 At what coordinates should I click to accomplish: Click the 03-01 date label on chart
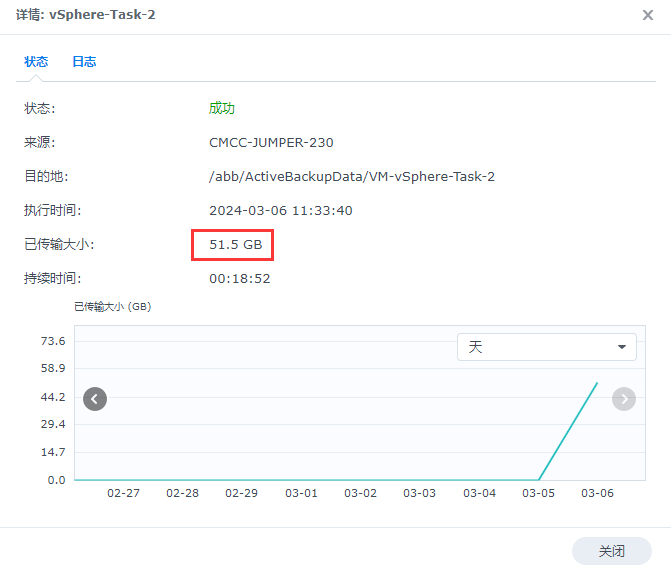click(x=301, y=493)
